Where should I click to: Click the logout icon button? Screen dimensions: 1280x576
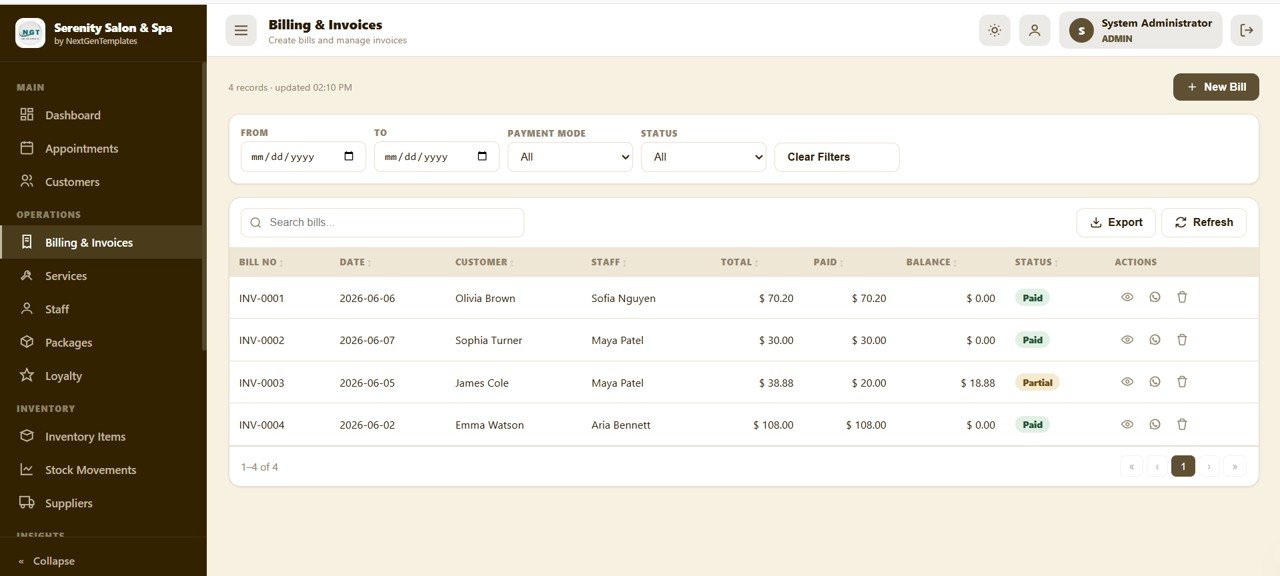tap(1246, 30)
